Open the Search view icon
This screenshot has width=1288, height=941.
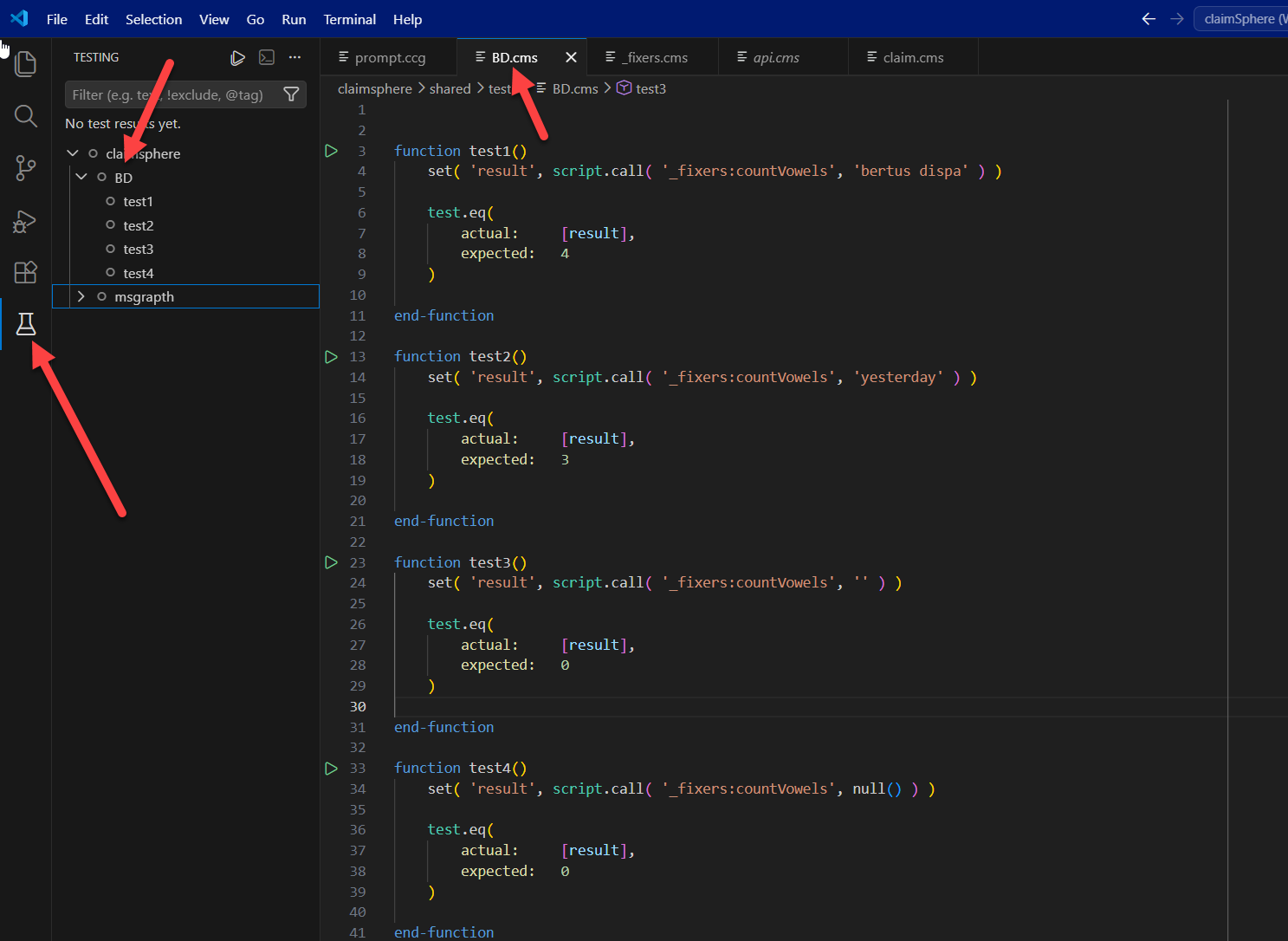[26, 116]
